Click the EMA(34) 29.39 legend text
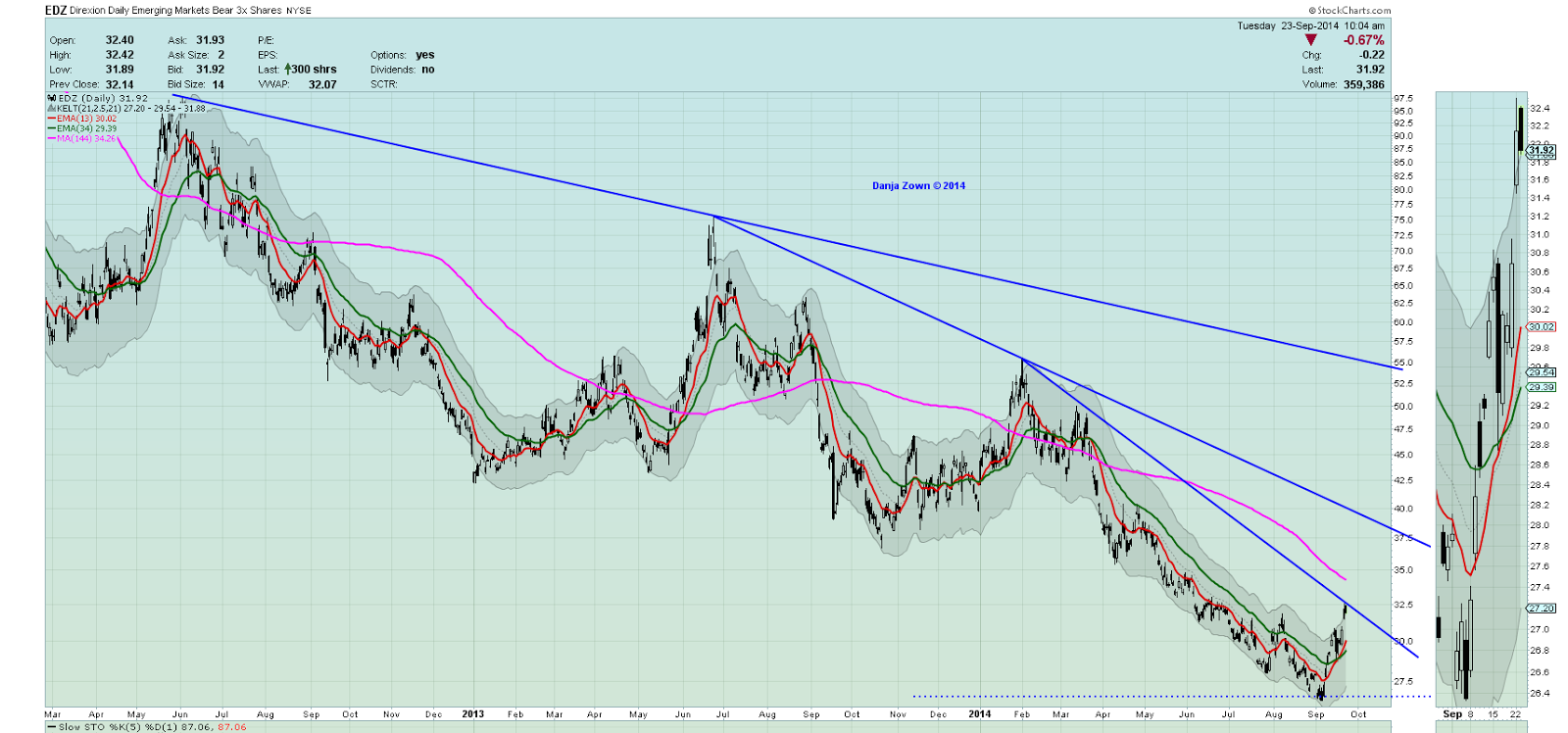Screen dimensions: 1568x733 (86, 128)
